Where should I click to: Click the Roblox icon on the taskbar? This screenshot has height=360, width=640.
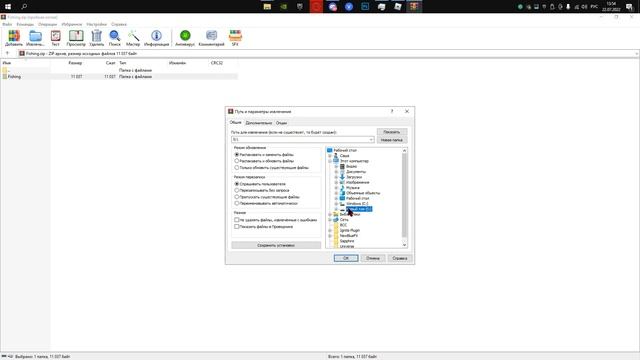pos(398,7)
